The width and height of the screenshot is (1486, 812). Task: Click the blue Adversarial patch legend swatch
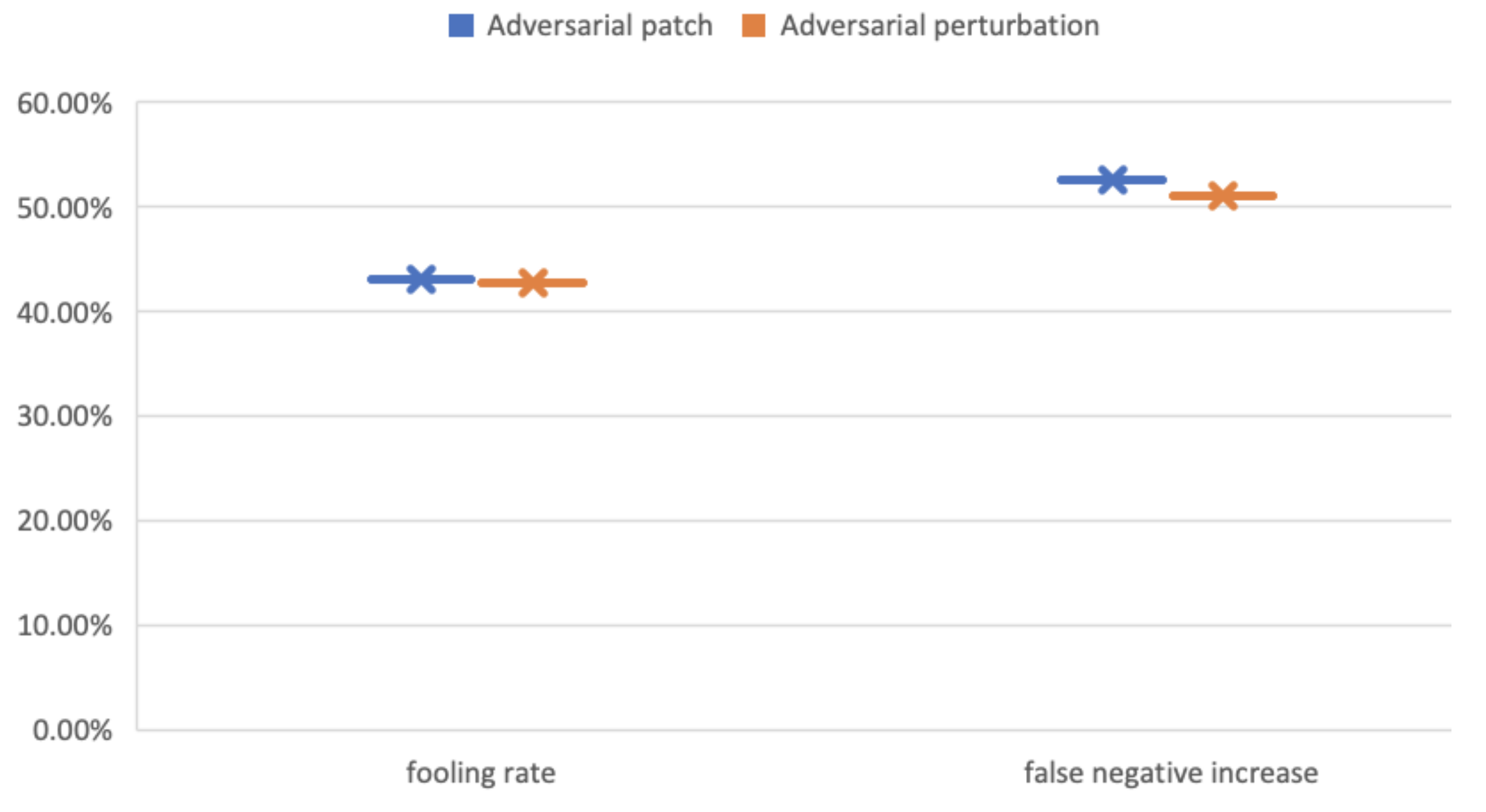[x=461, y=26]
